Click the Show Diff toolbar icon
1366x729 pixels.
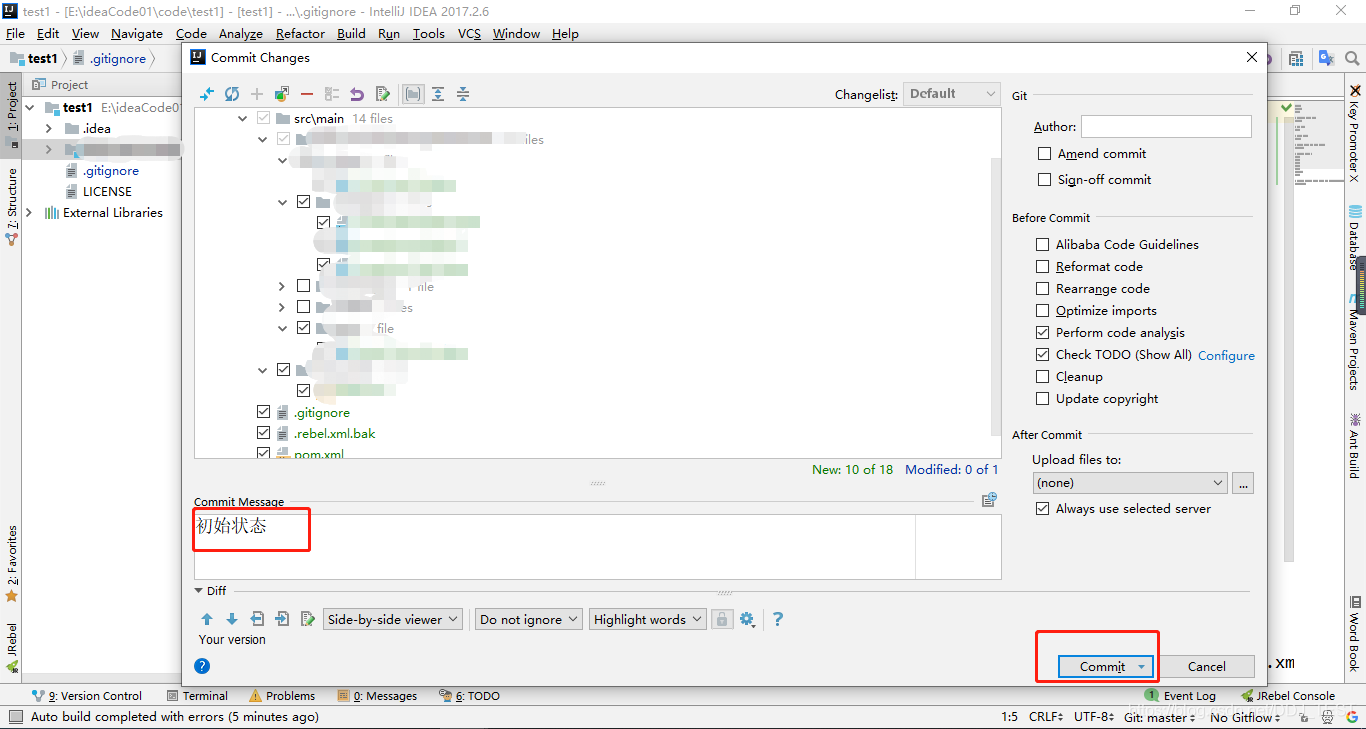pyautogui.click(x=207, y=94)
